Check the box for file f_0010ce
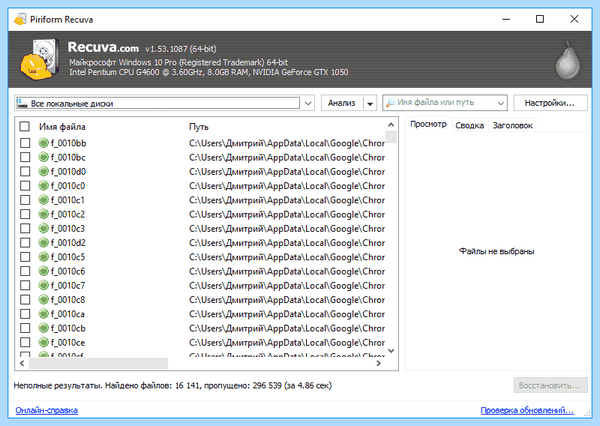This screenshot has width=600, height=426. [x=25, y=343]
